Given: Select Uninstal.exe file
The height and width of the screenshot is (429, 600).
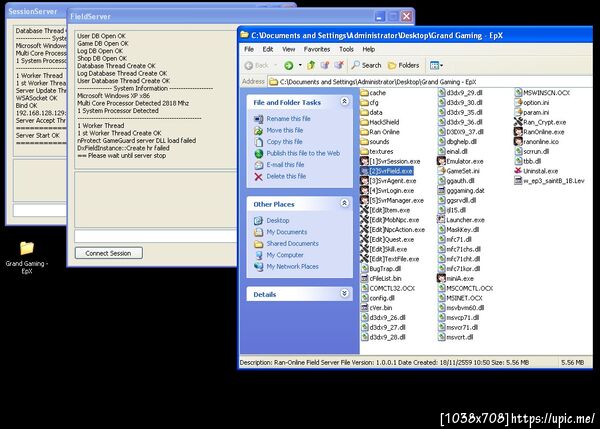Looking at the screenshot, I should [x=536, y=171].
